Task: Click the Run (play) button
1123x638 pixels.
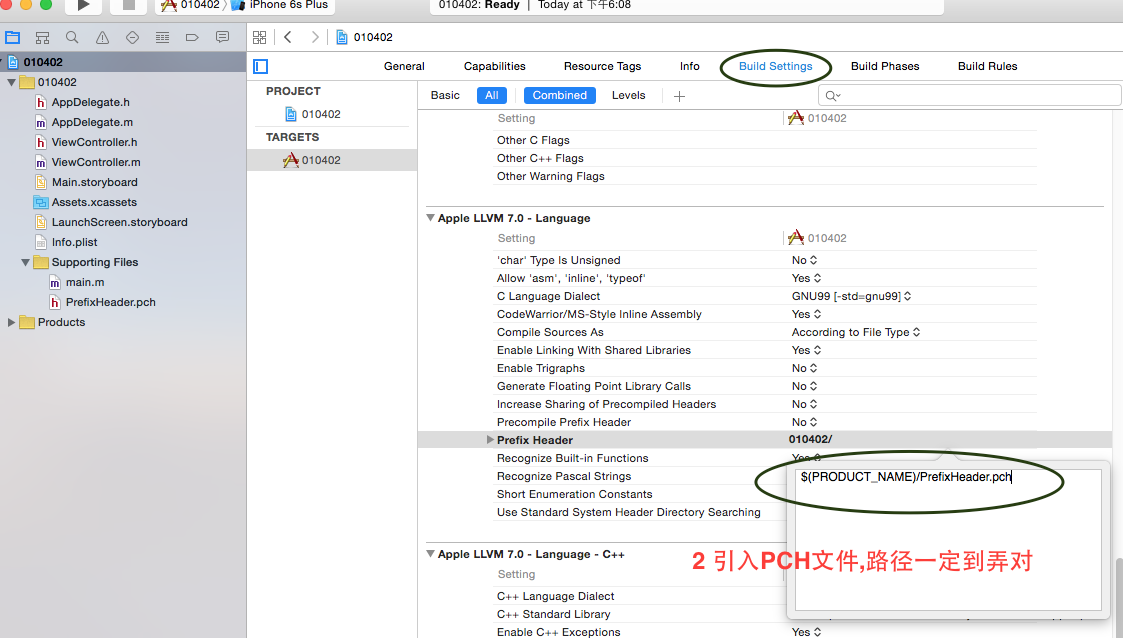Action: point(83,5)
